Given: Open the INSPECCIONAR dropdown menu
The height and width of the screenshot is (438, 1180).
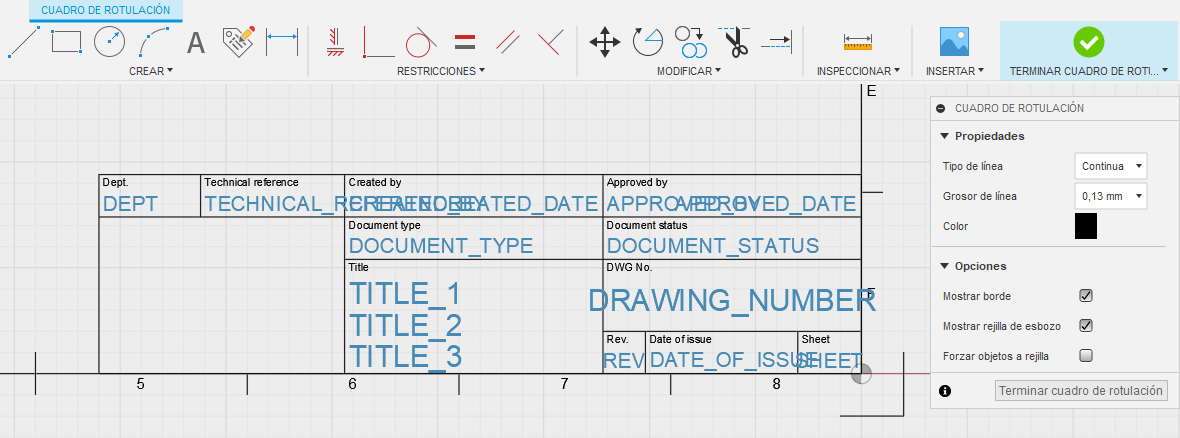Looking at the screenshot, I should point(858,71).
